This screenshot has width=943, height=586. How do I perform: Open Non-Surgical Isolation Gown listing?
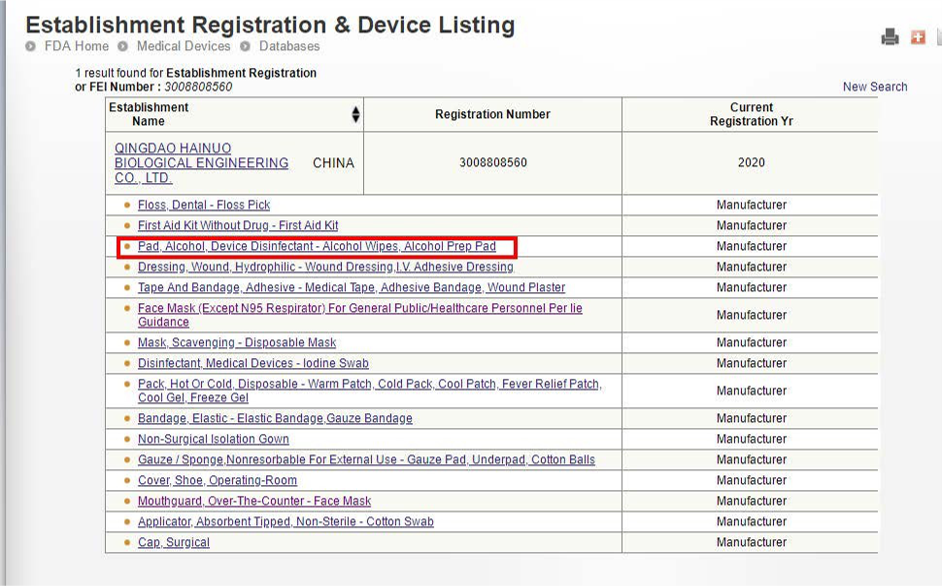tap(213, 439)
